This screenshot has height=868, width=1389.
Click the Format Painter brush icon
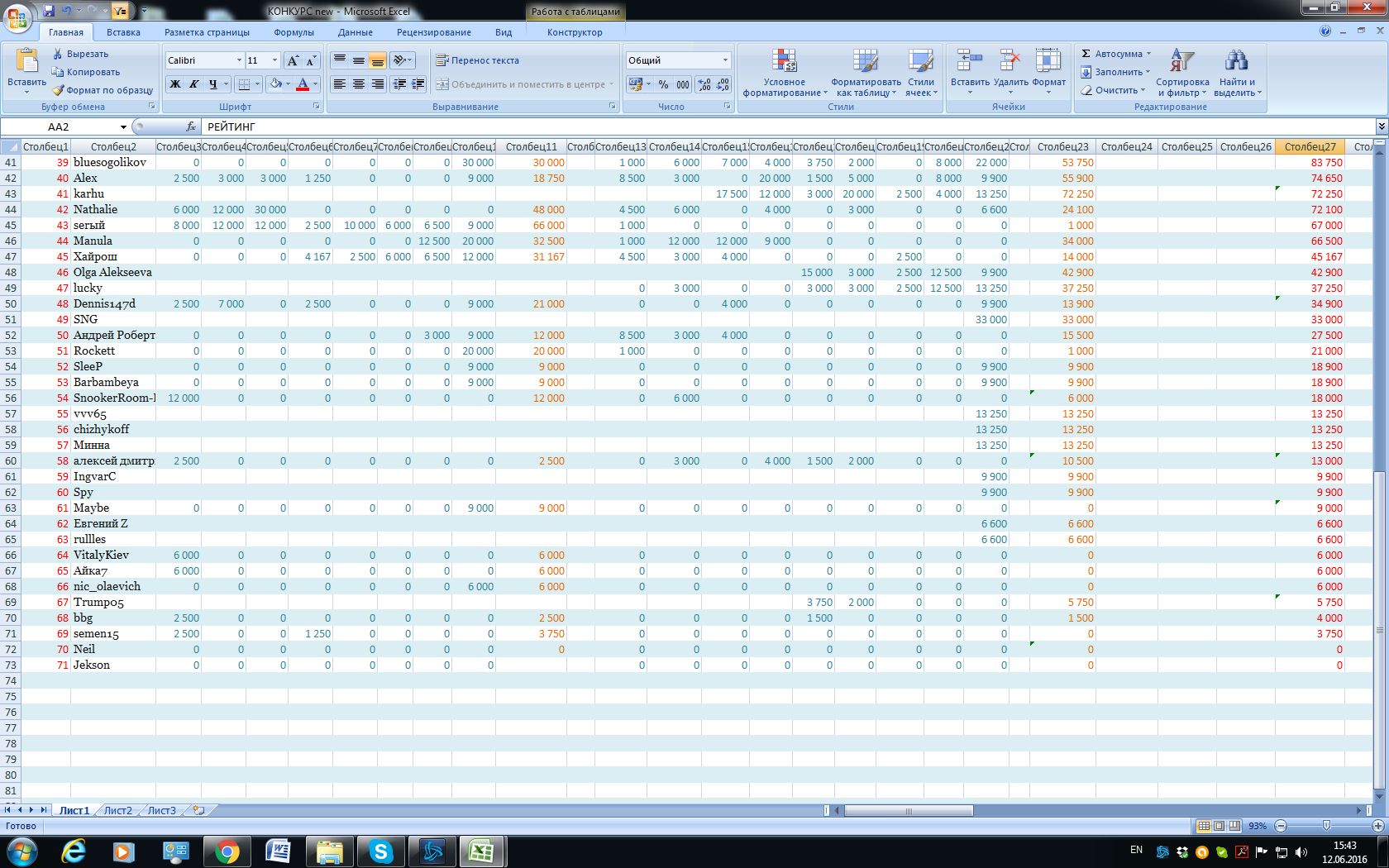click(x=58, y=90)
